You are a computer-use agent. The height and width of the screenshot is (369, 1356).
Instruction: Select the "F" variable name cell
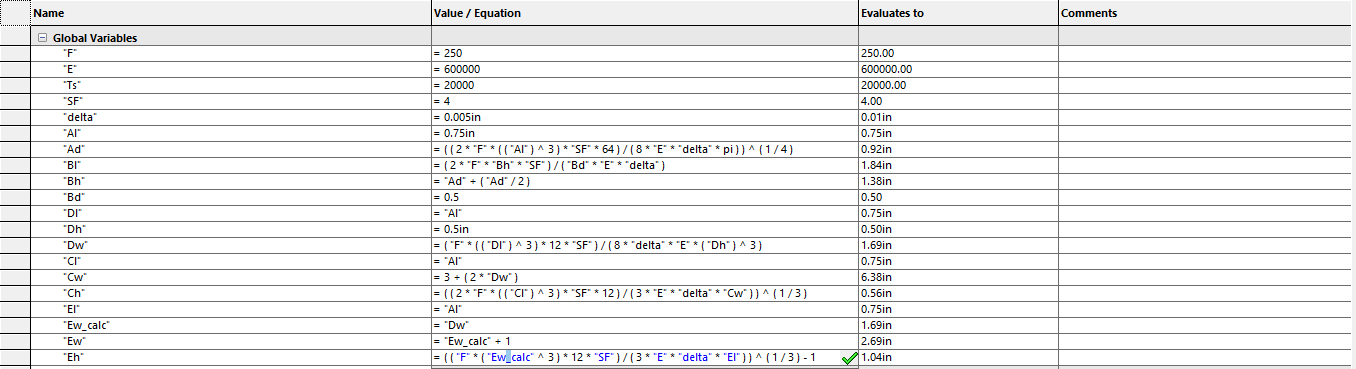[230, 53]
